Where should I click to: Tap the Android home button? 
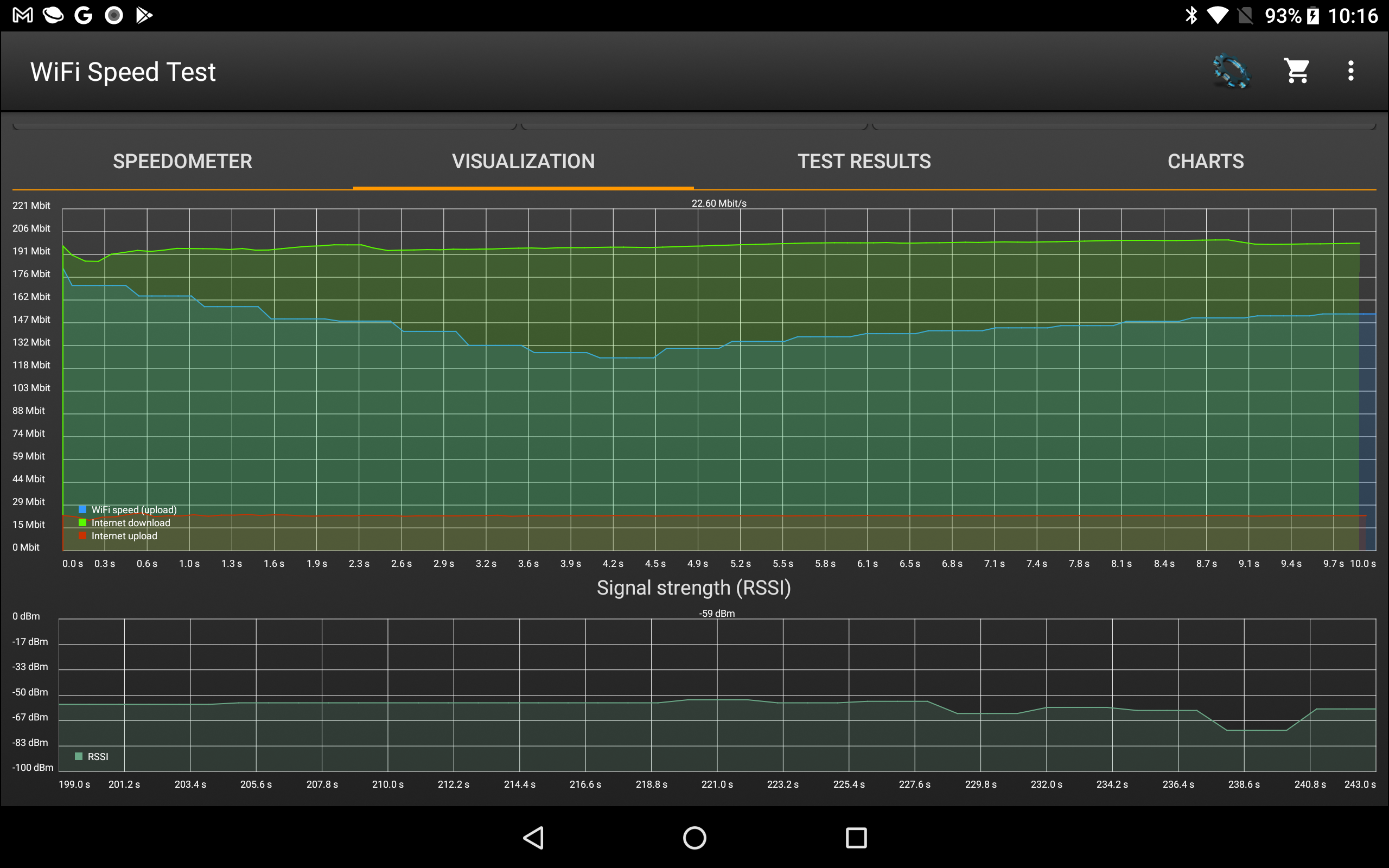click(694, 838)
